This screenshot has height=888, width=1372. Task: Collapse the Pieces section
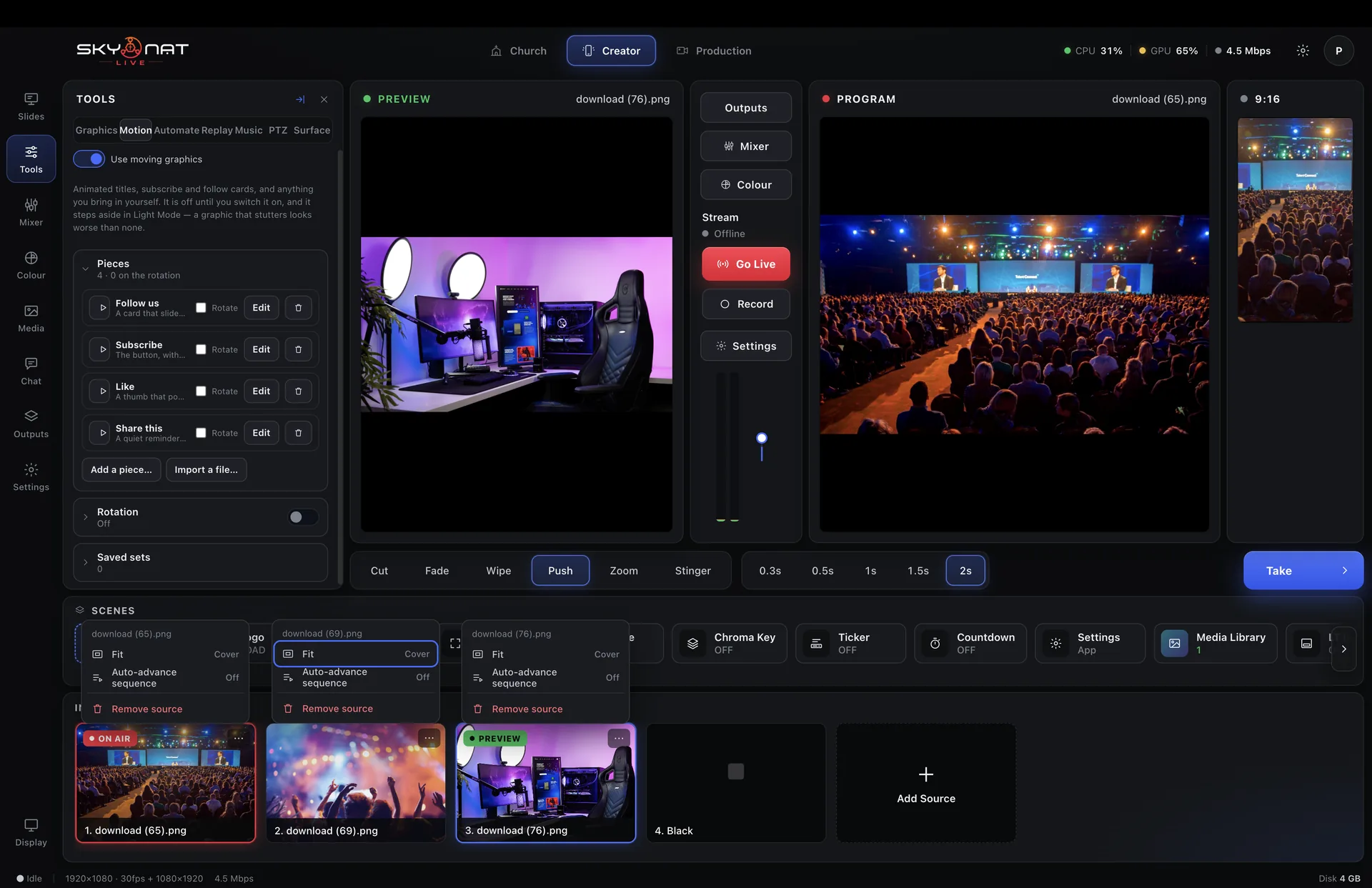tap(86, 269)
